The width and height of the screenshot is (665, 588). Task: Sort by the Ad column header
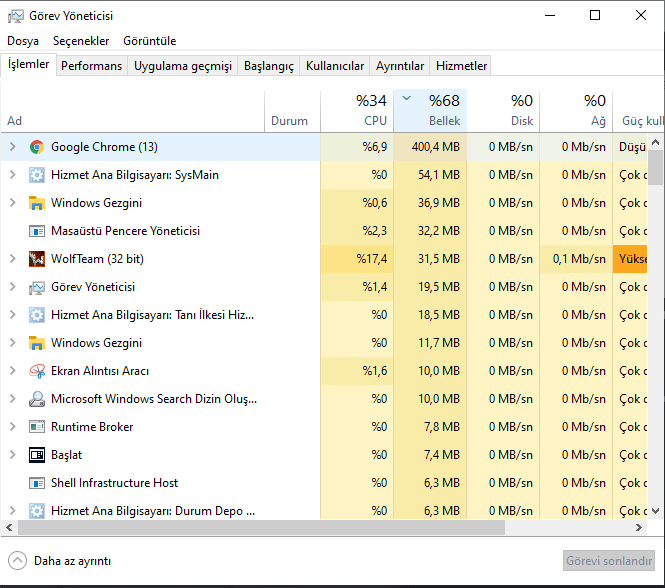(x=132, y=111)
